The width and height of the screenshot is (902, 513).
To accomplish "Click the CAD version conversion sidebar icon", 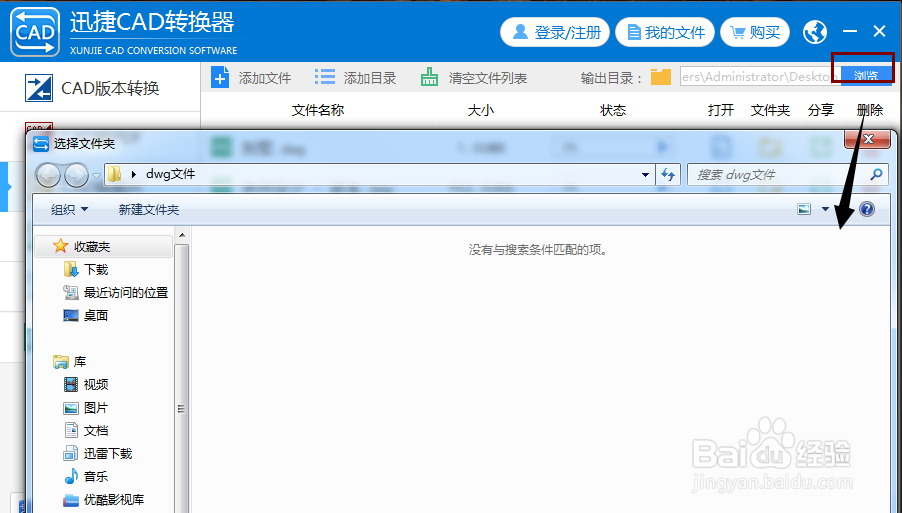I will click(x=39, y=88).
